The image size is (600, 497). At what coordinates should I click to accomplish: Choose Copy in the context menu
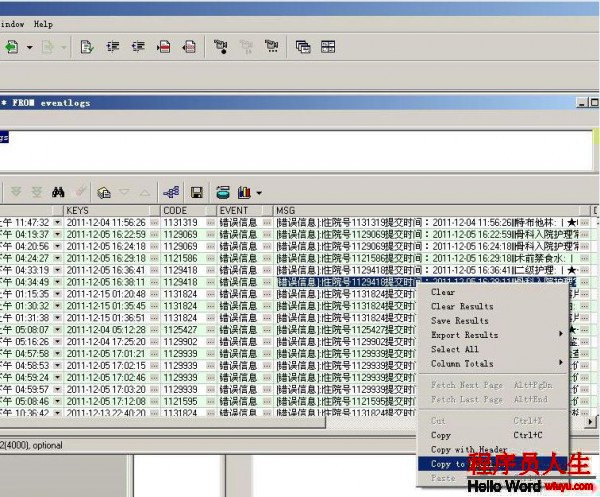coord(441,435)
